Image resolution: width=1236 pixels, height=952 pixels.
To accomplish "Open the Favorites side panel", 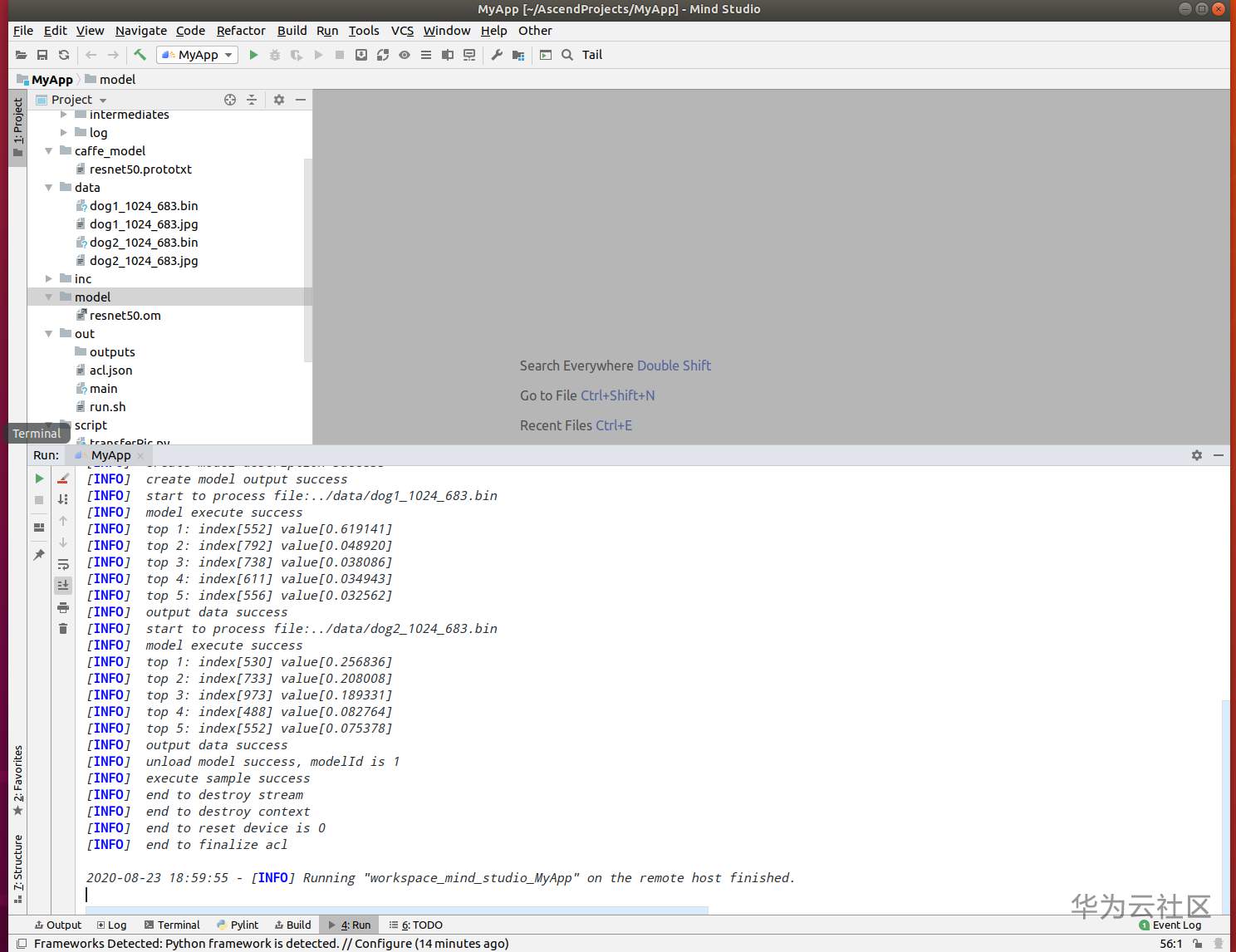I will pyautogui.click(x=18, y=780).
